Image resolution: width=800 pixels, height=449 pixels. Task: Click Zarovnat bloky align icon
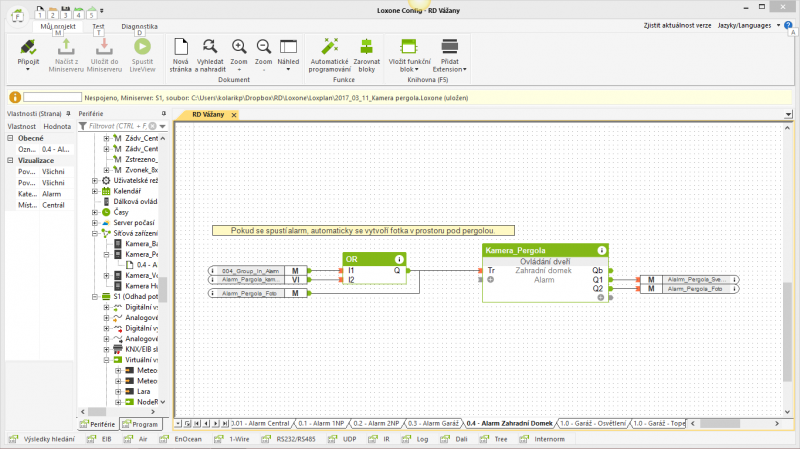365,47
